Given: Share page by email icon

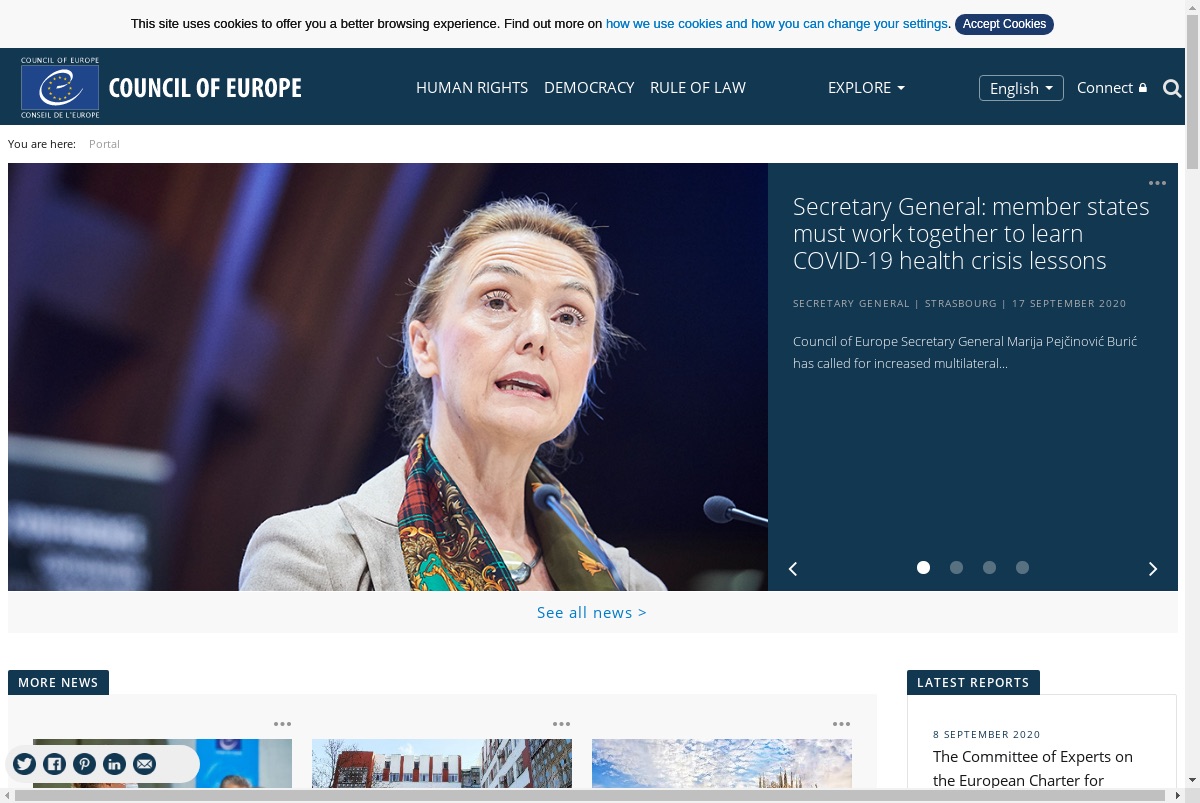Looking at the screenshot, I should click(x=145, y=764).
